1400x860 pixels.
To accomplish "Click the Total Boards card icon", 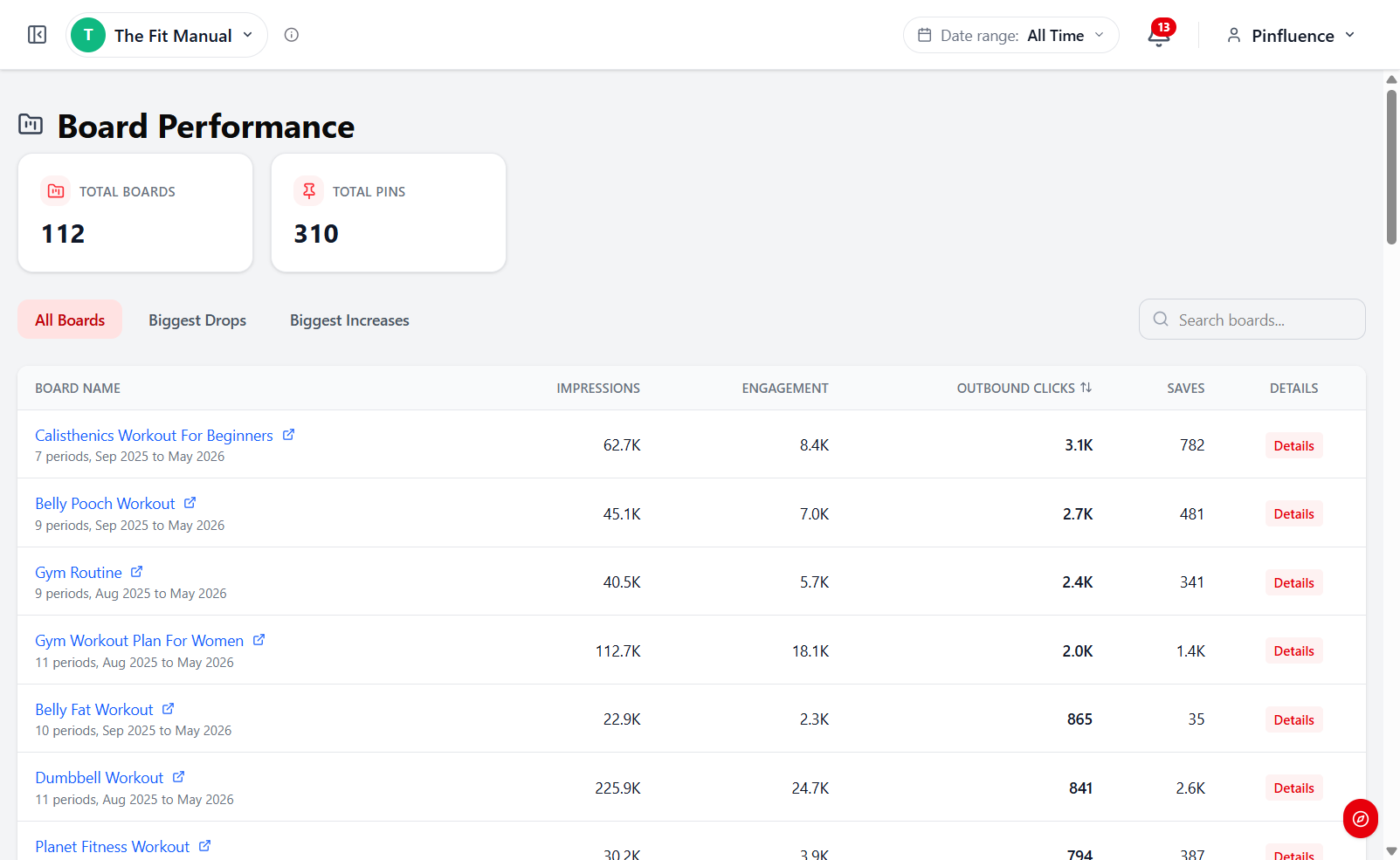I will point(56,191).
